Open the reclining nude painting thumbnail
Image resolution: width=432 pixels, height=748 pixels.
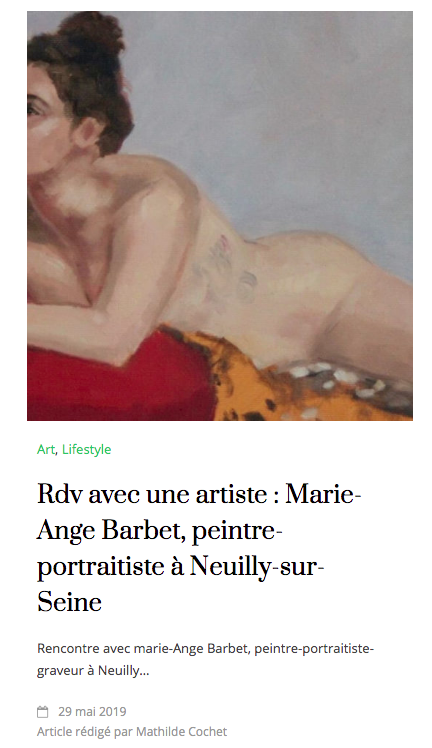220,216
